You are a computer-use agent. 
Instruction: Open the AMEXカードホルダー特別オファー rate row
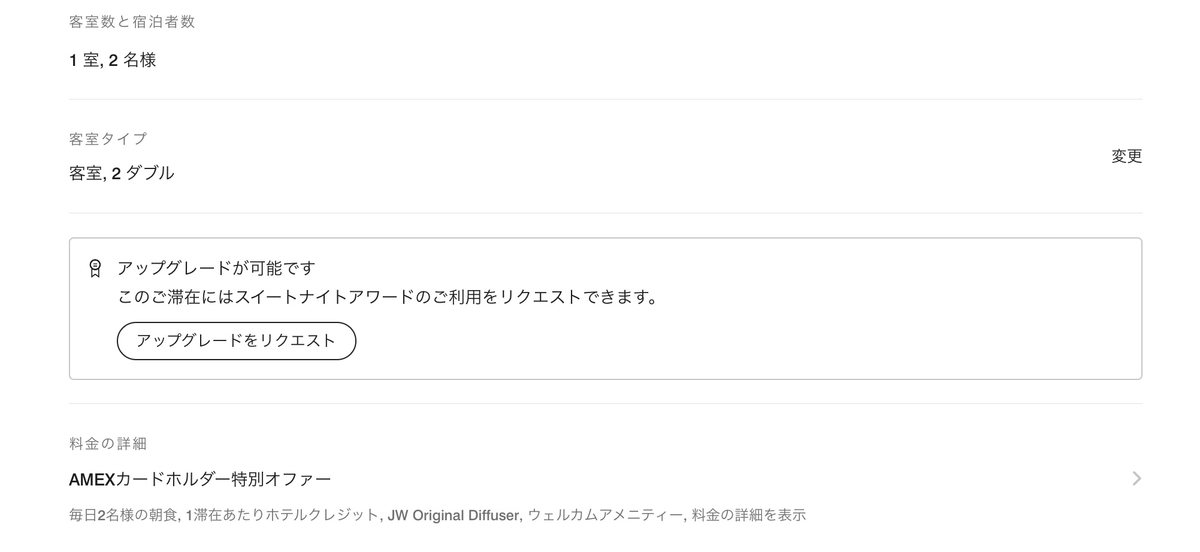[605, 479]
